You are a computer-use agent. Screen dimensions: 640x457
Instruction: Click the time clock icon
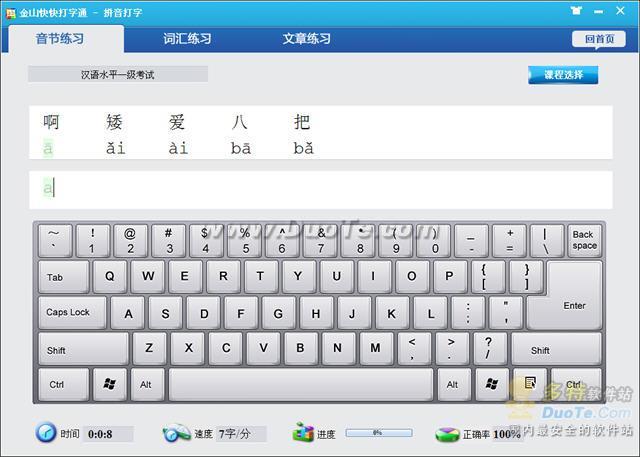[x=46, y=433]
